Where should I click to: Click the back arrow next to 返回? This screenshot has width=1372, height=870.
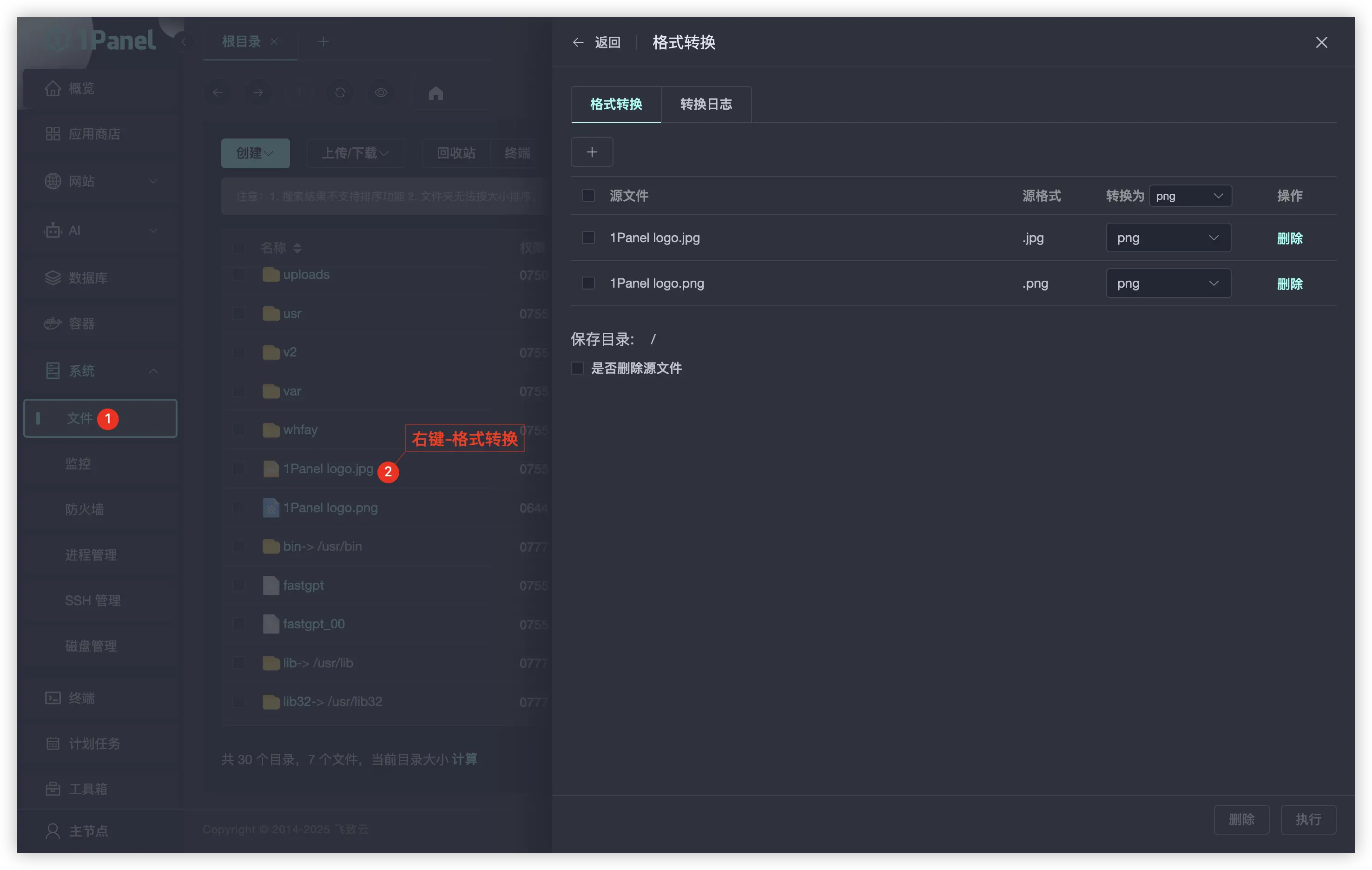point(578,42)
